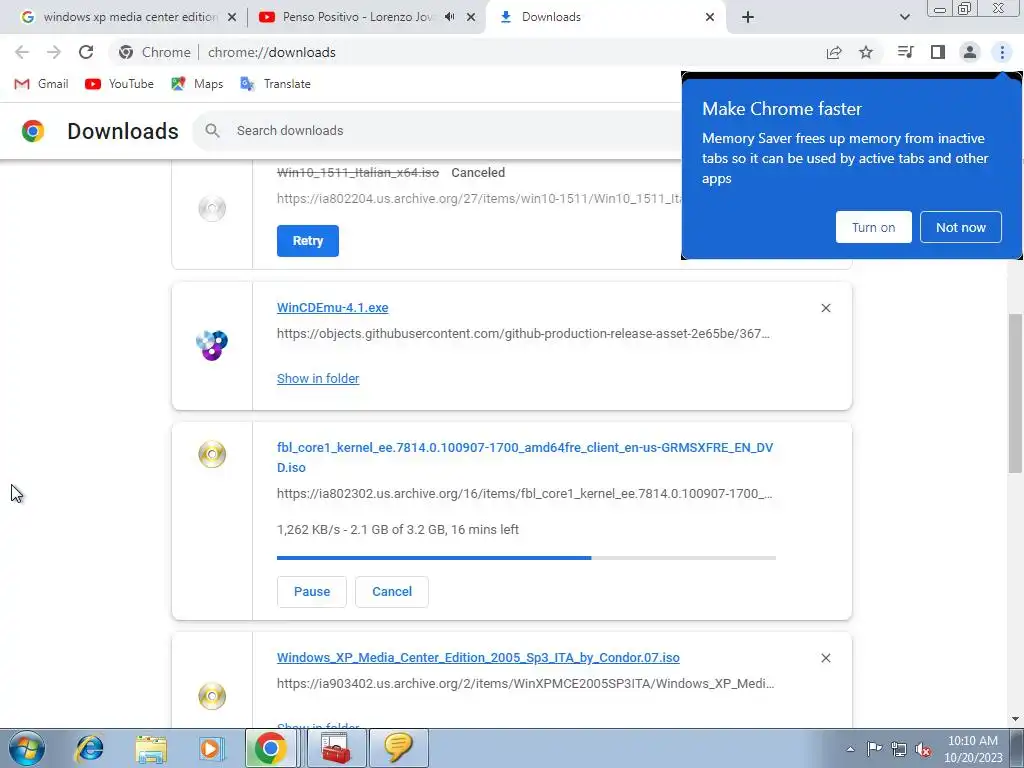Image resolution: width=1024 pixels, height=768 pixels.
Task: Open network tray icon
Action: coord(899,749)
